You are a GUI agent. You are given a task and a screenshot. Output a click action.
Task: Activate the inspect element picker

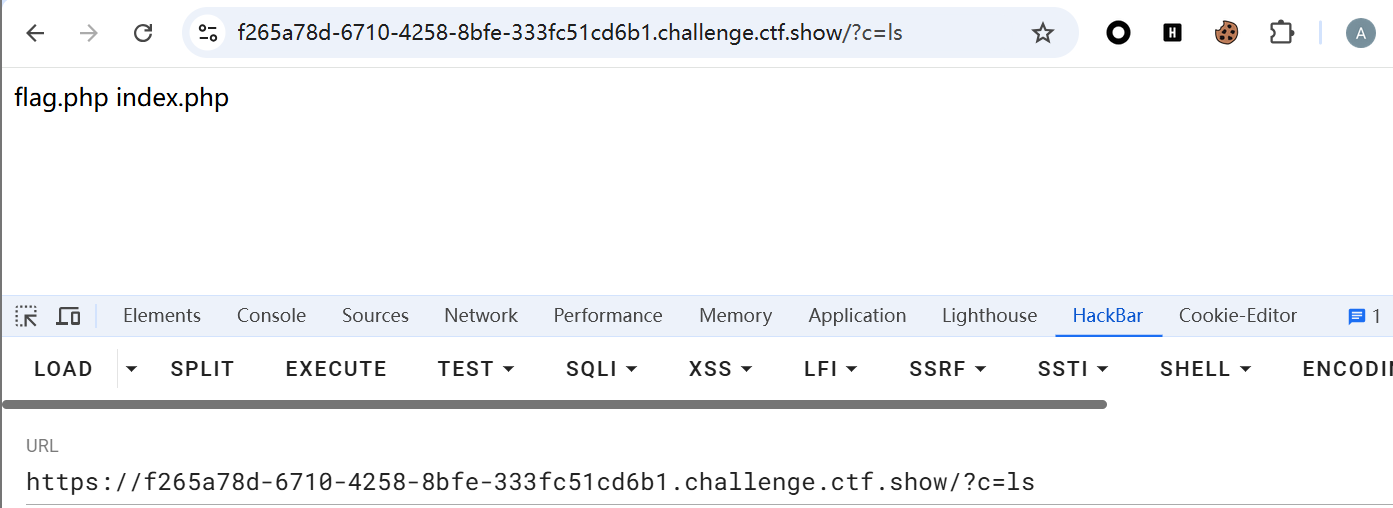26,316
